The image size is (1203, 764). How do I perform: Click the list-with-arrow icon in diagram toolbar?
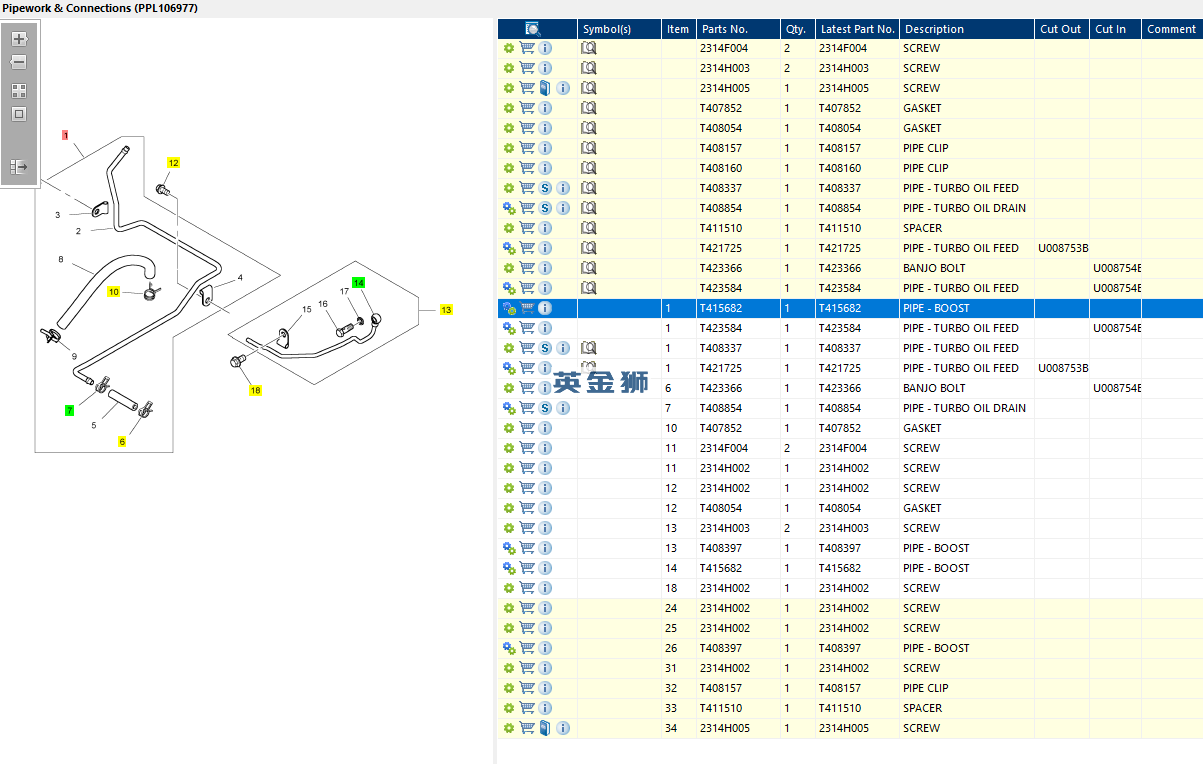tap(19, 166)
